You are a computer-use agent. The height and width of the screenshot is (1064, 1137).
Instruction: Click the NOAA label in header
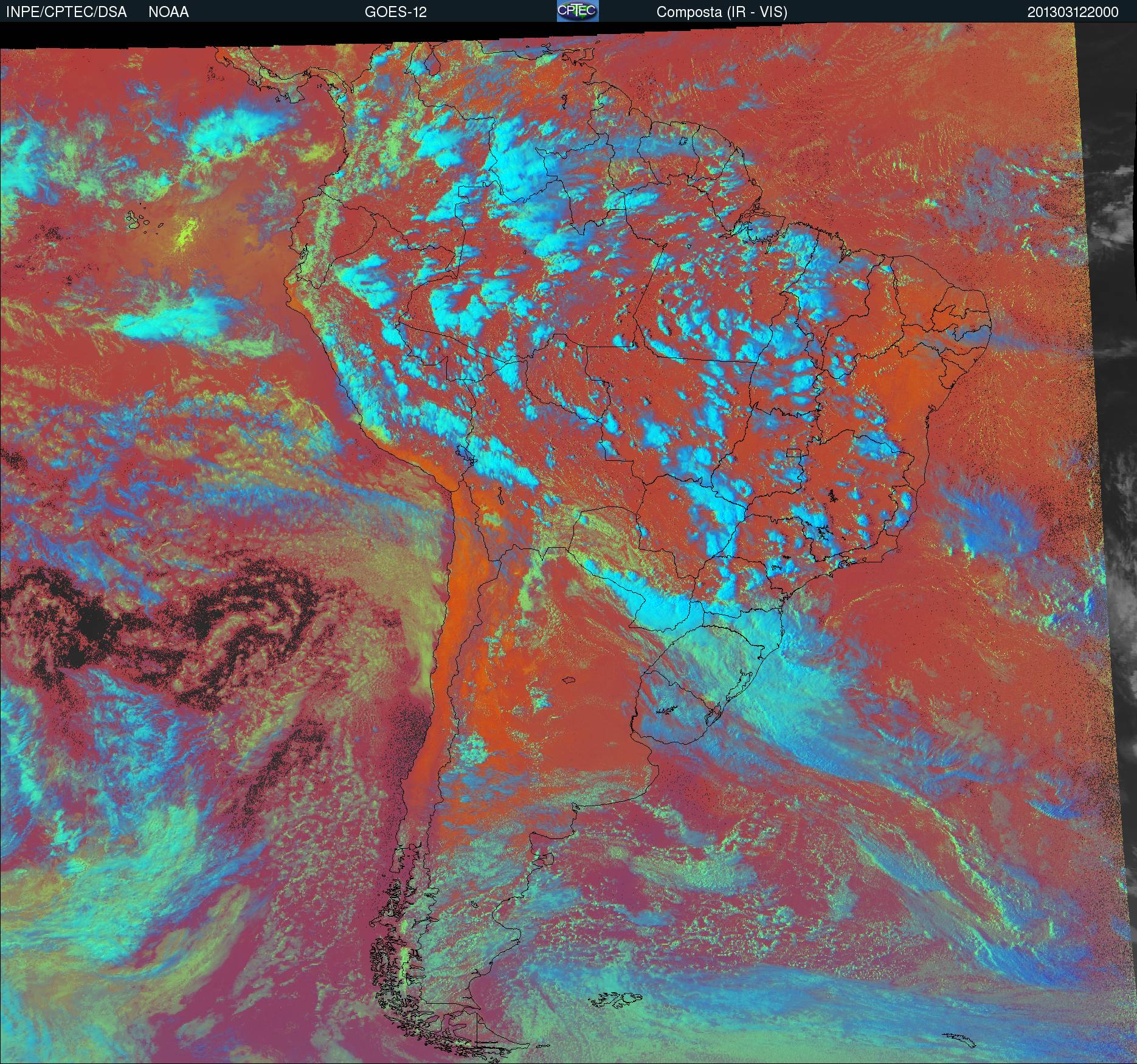pyautogui.click(x=168, y=12)
